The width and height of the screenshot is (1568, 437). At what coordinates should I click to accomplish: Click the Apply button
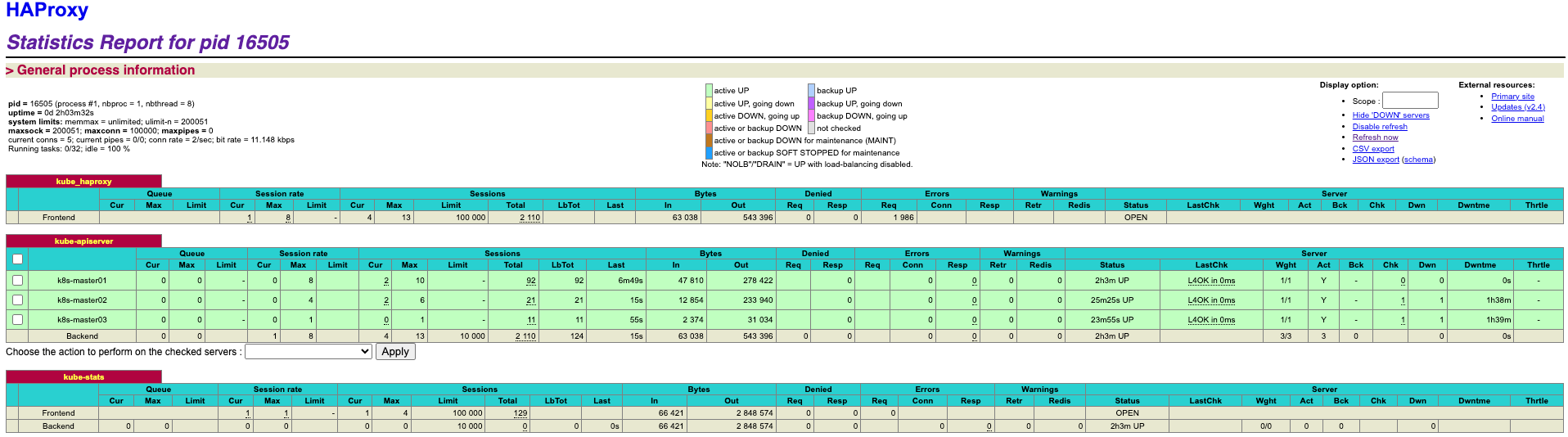[395, 351]
